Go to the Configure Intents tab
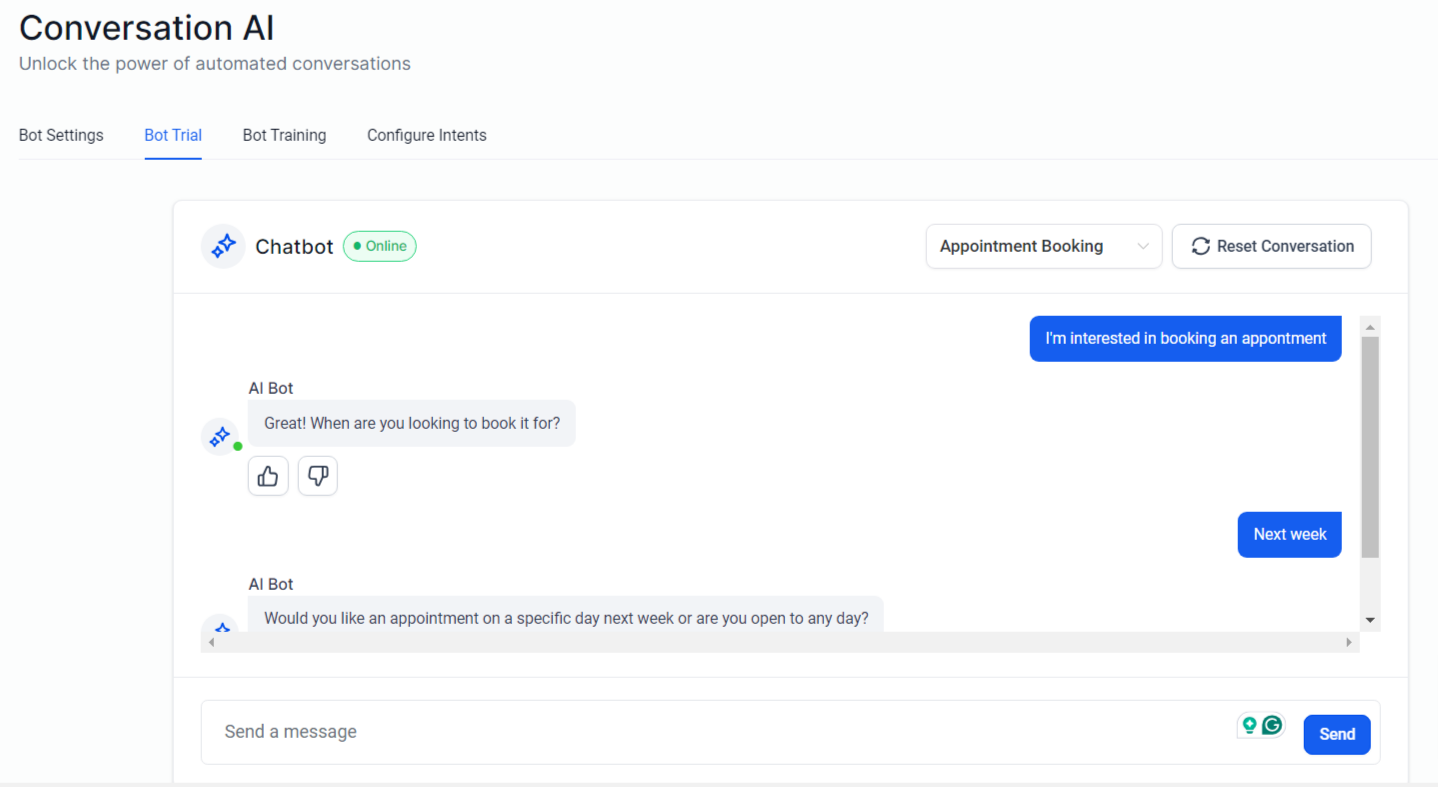 [427, 135]
